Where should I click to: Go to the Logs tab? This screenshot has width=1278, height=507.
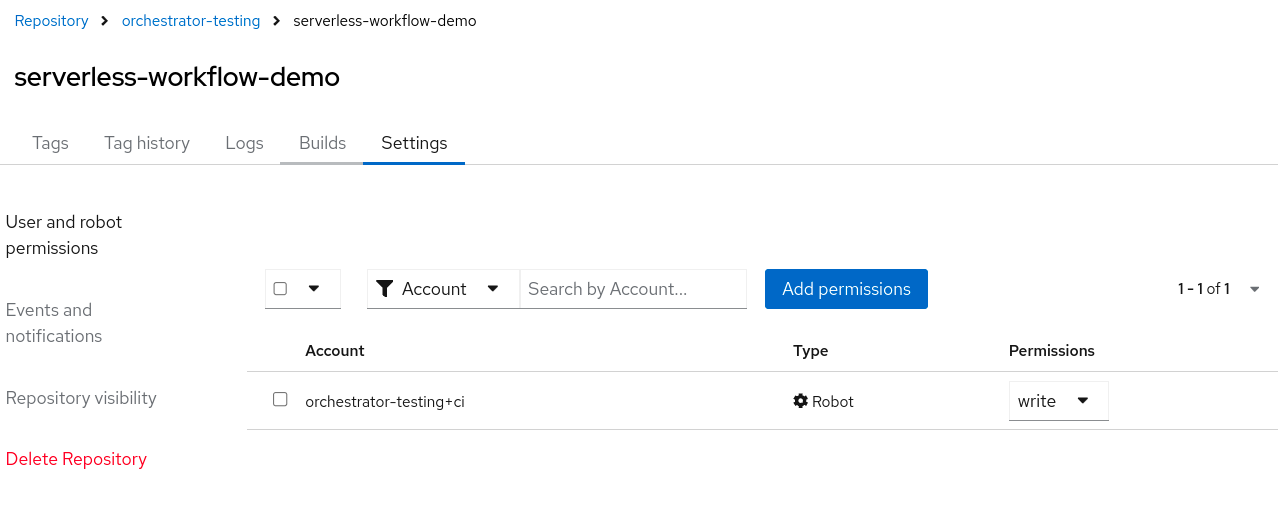(244, 143)
